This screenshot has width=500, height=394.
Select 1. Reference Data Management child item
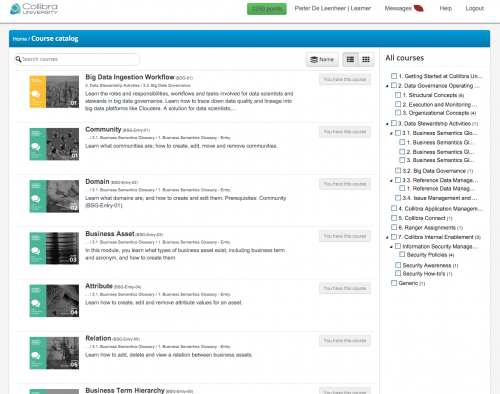click(x=440, y=189)
